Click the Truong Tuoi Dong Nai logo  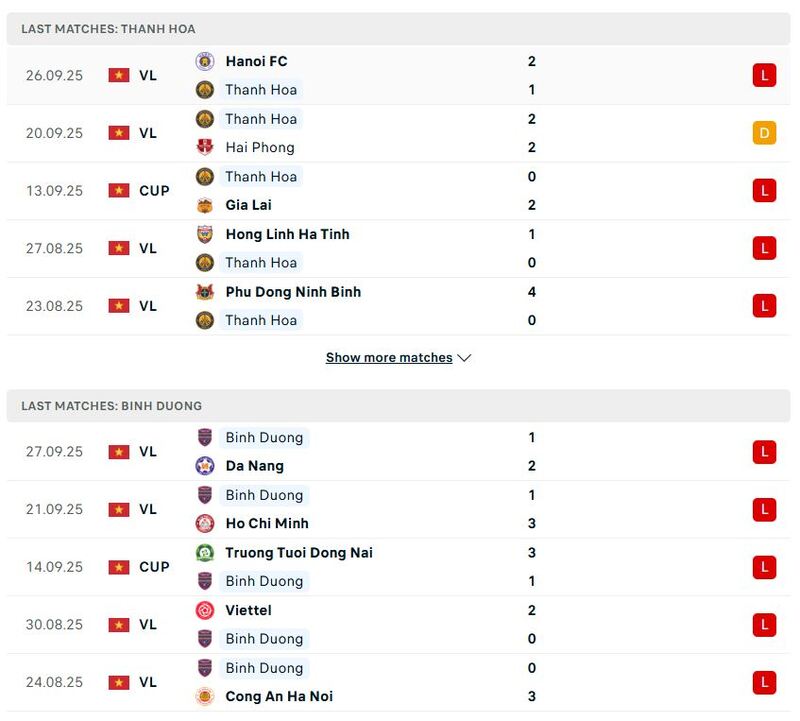pos(205,553)
